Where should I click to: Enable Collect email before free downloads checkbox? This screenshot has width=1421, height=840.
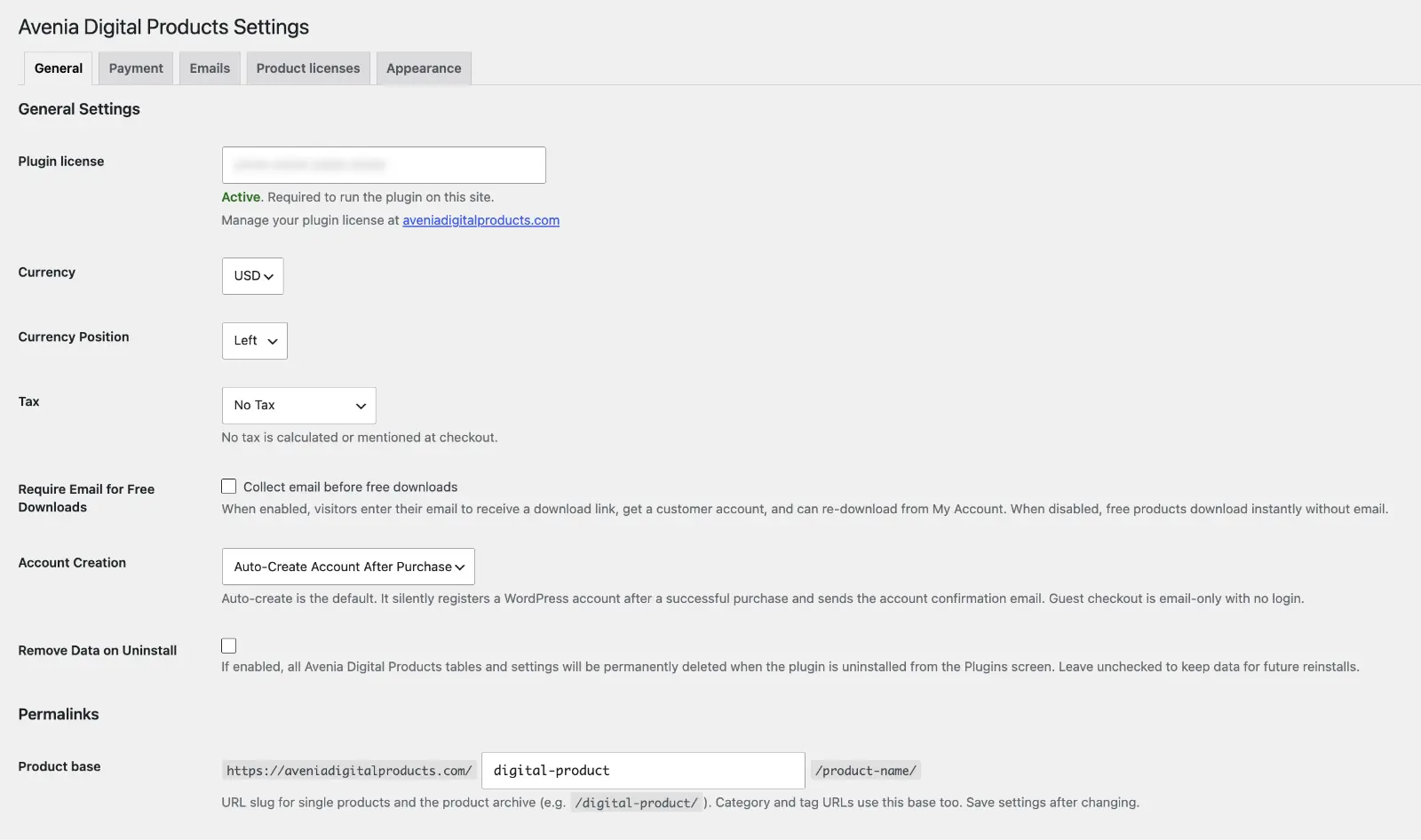(229, 487)
